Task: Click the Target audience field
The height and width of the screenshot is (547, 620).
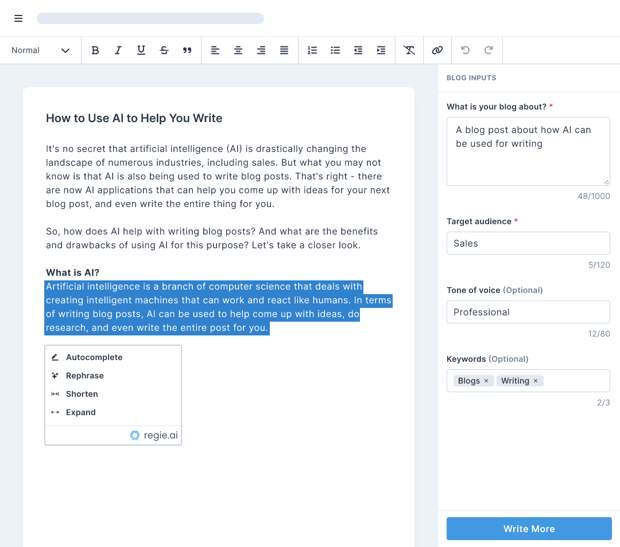Action: coord(528,243)
